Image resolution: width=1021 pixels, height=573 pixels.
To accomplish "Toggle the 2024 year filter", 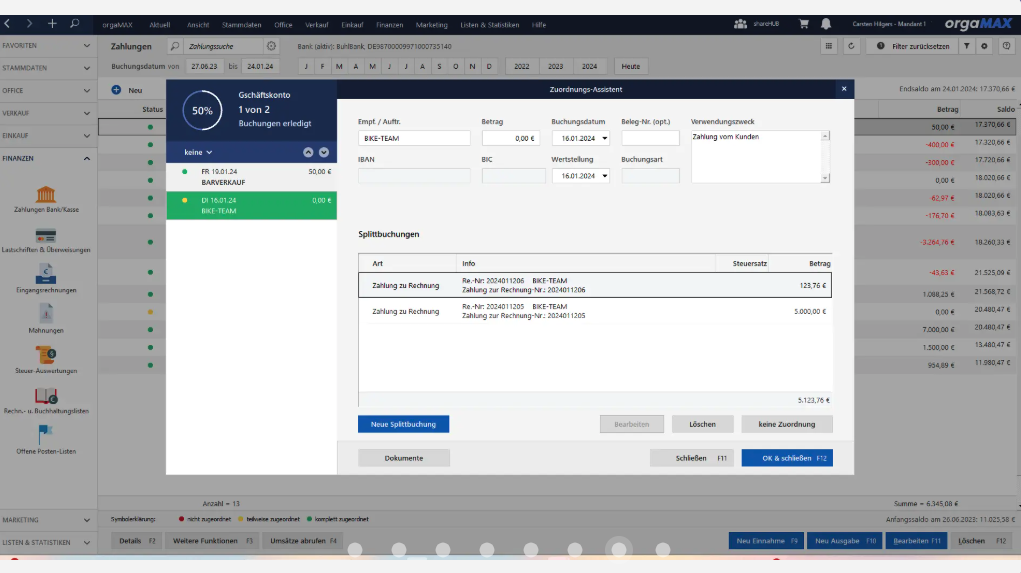I will point(589,66).
